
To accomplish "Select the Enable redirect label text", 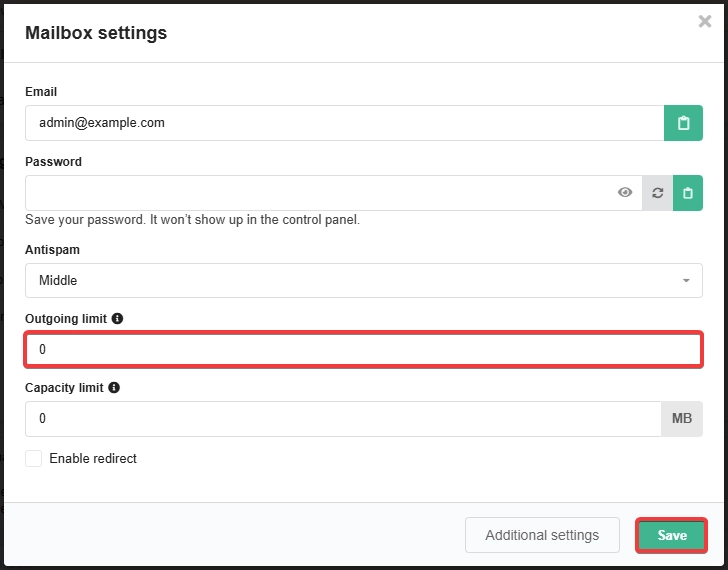I will (x=93, y=459).
